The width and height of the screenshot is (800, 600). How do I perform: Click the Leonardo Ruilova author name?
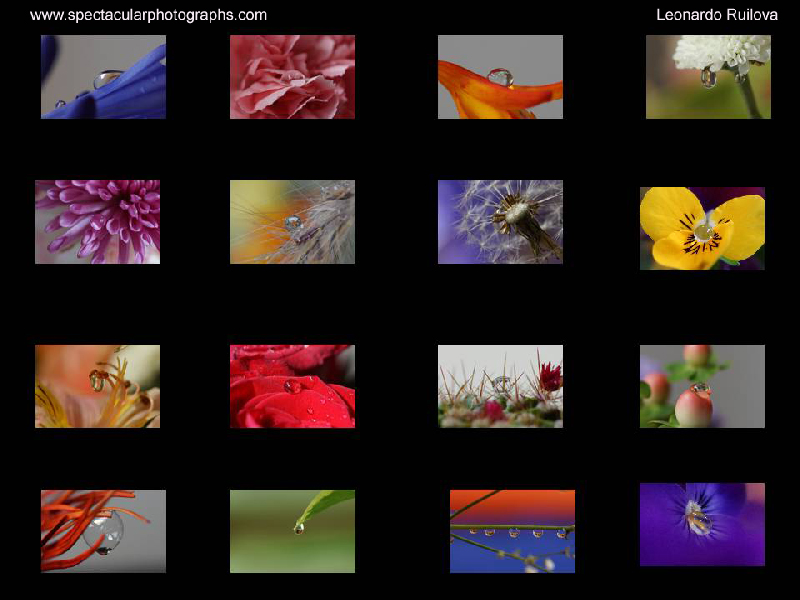click(716, 15)
